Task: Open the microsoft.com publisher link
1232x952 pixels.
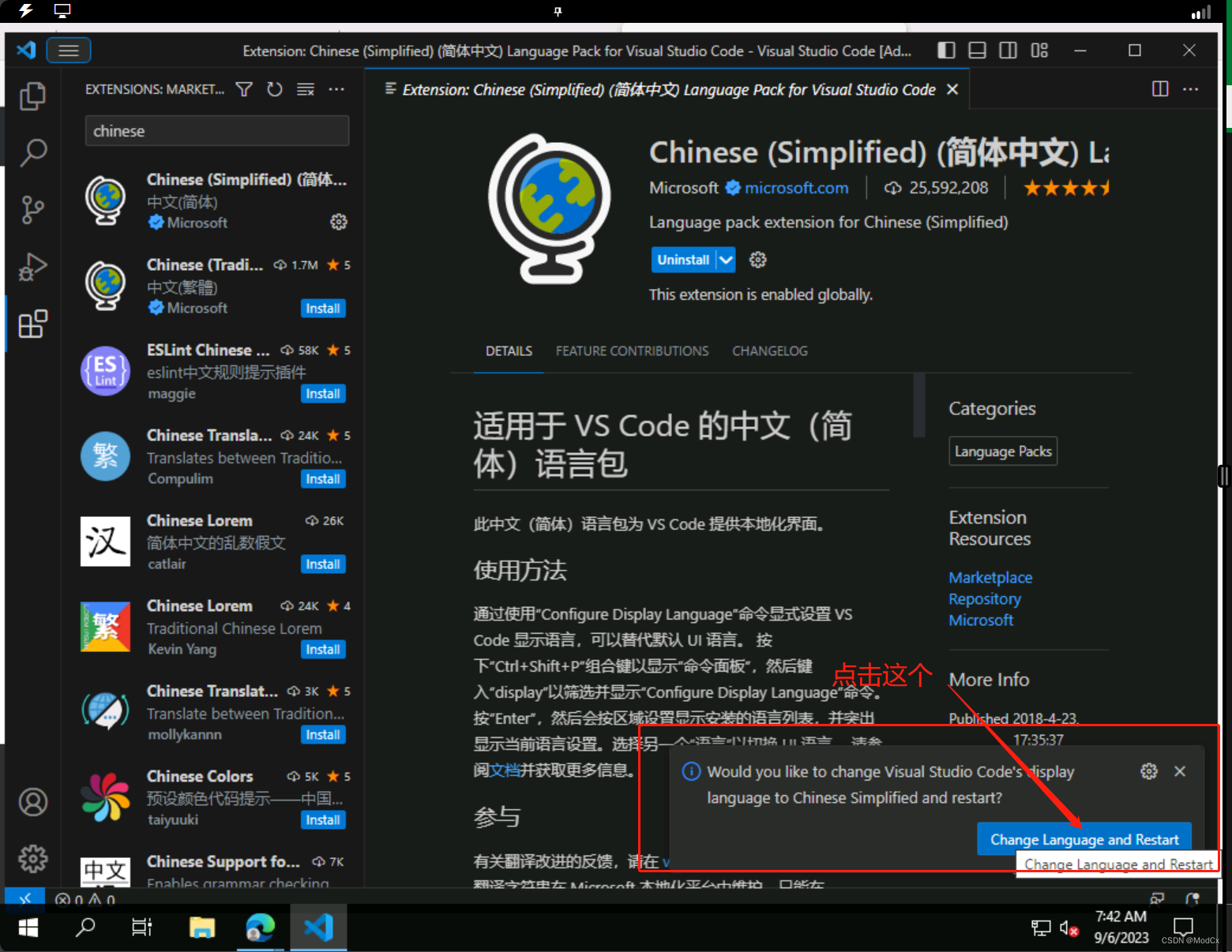Action: pyautogui.click(x=796, y=188)
